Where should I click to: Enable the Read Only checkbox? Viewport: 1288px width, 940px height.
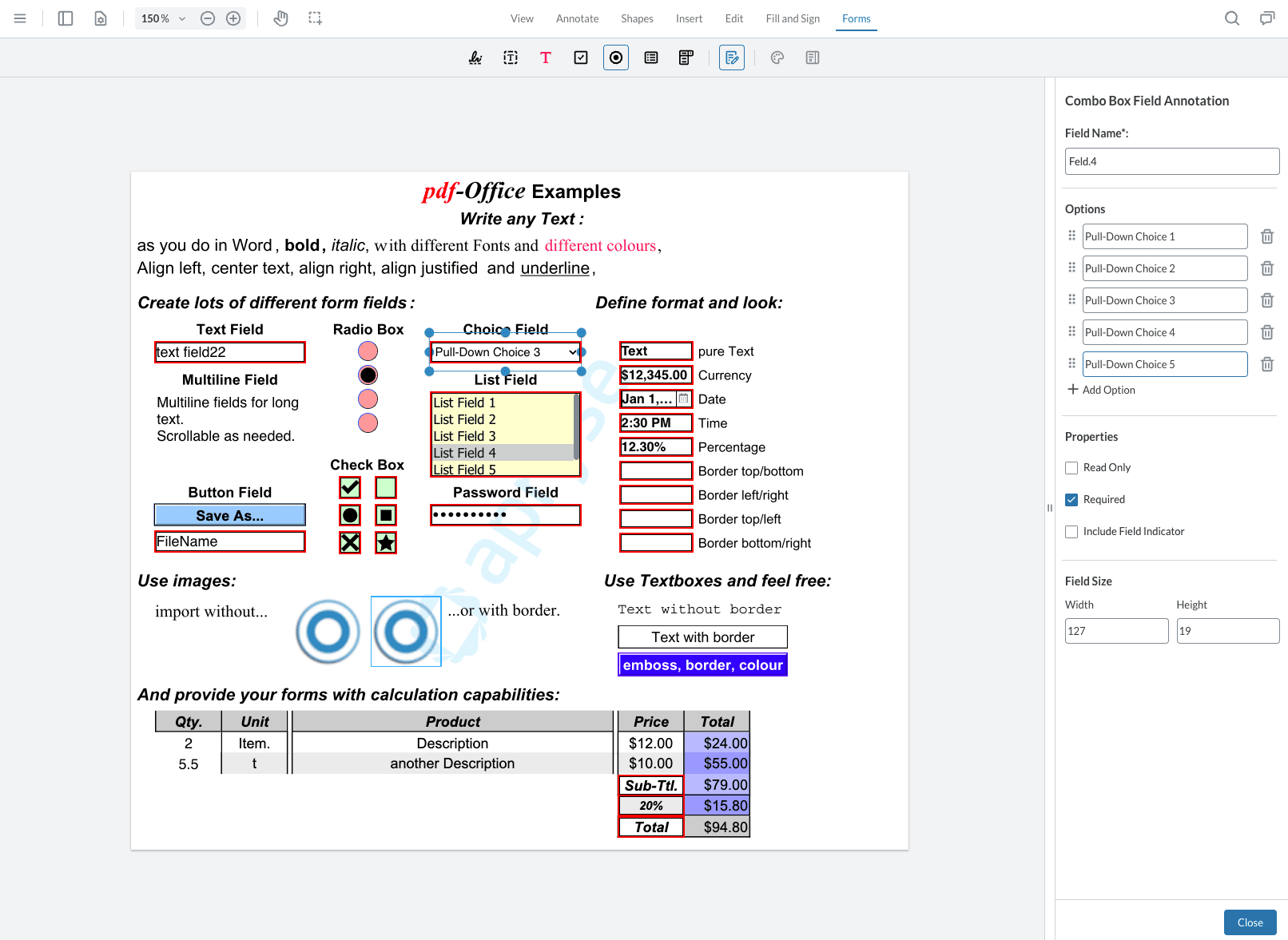pos(1071,468)
